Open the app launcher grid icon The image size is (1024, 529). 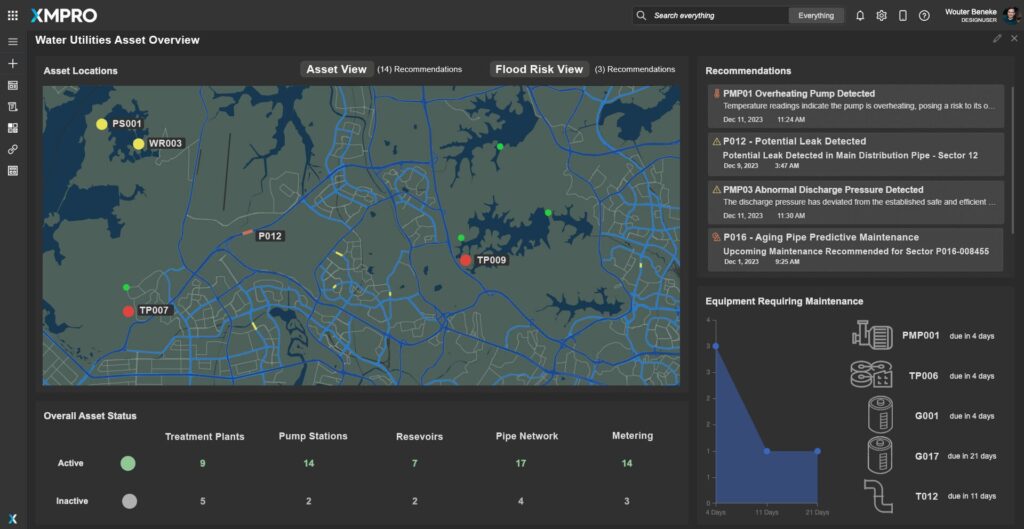pyautogui.click(x=12, y=15)
